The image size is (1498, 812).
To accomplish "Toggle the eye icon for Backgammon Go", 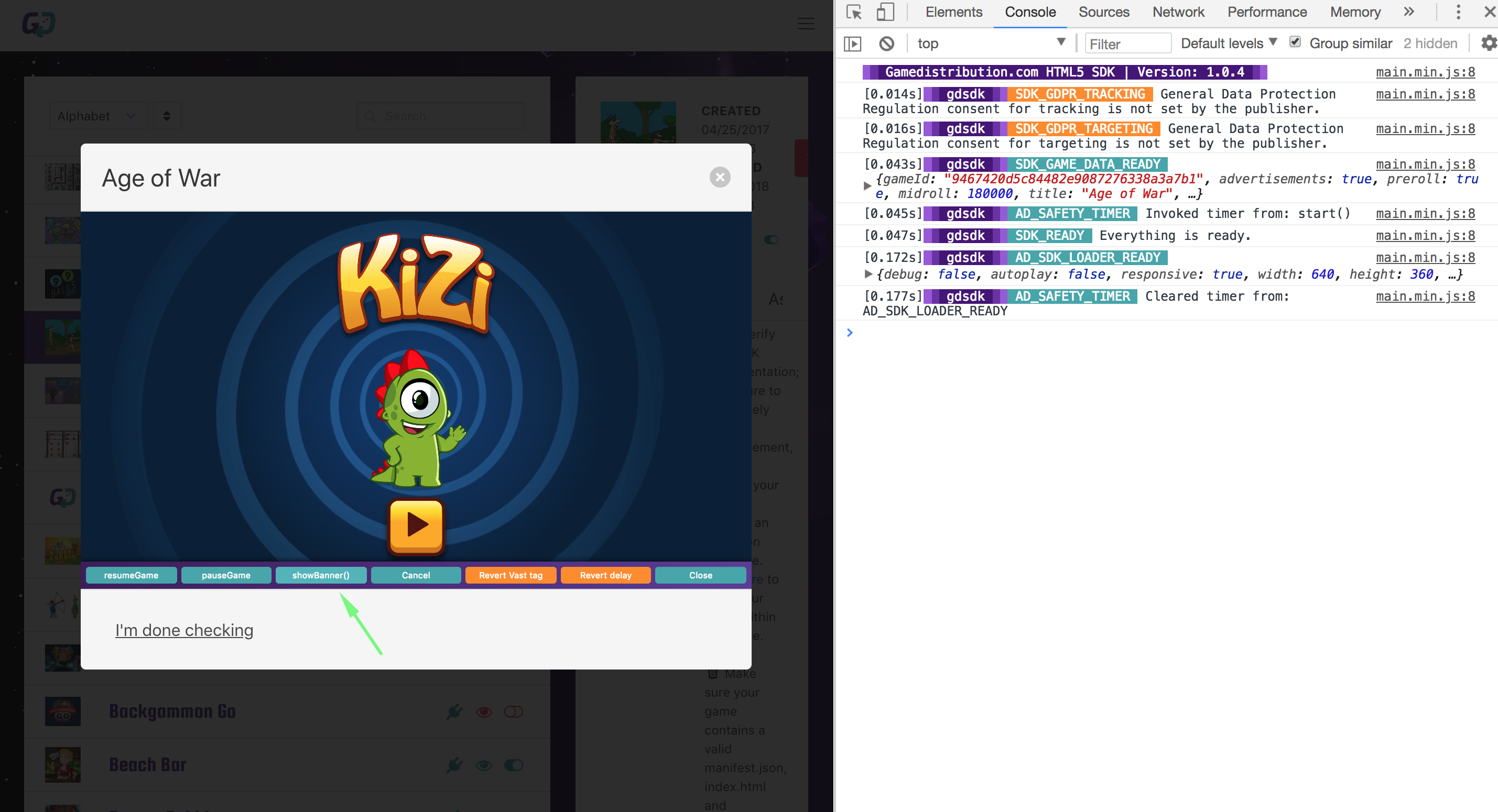I will point(484,712).
